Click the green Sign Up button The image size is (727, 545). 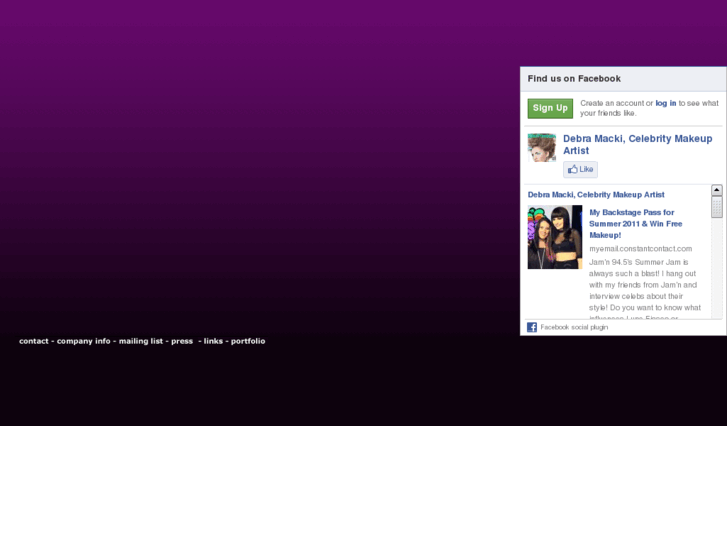[x=550, y=108]
